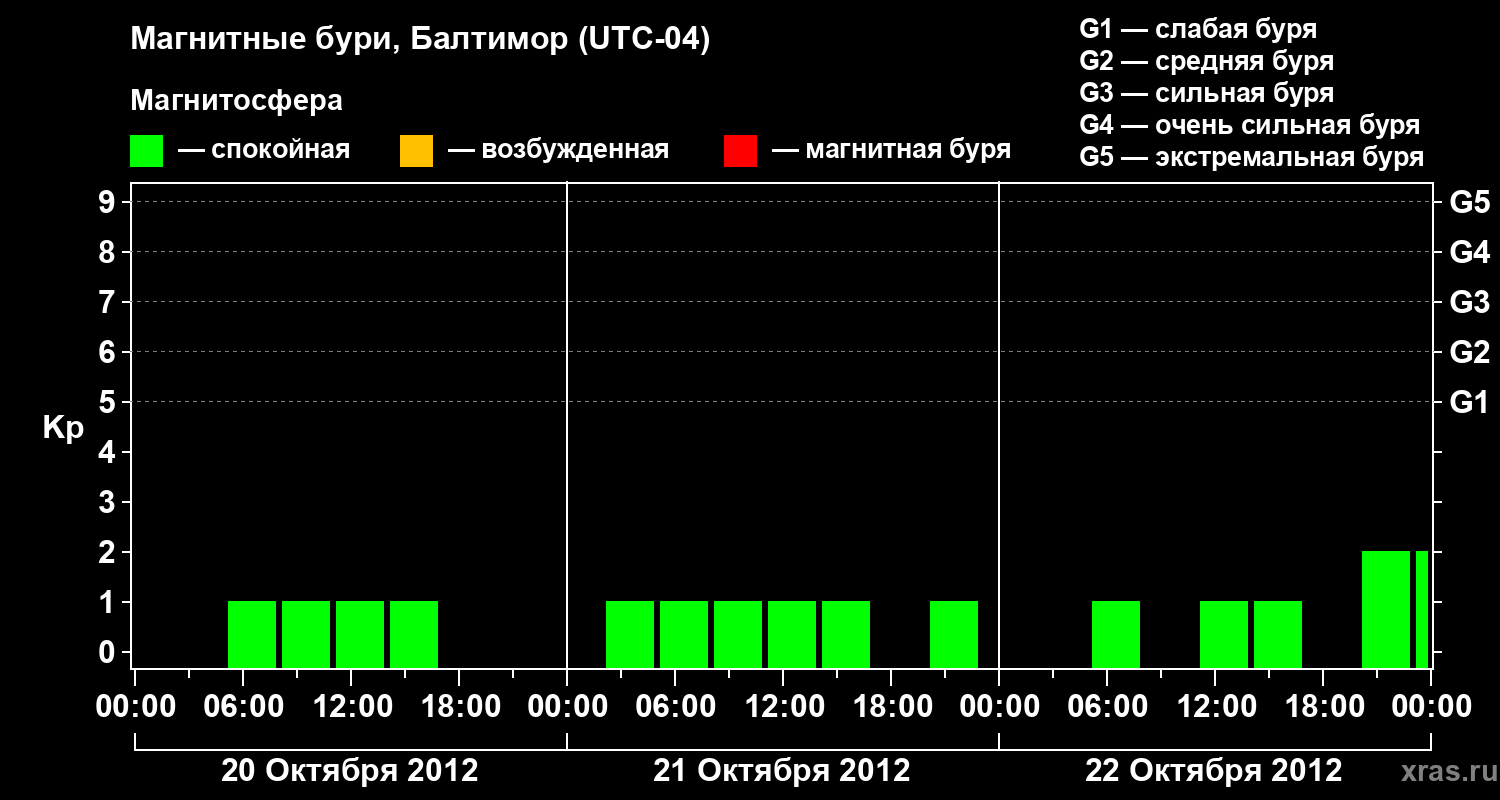This screenshot has width=1500, height=800.
Task: Click the narrow final Kp 2 bar
Action: [x=1422, y=609]
